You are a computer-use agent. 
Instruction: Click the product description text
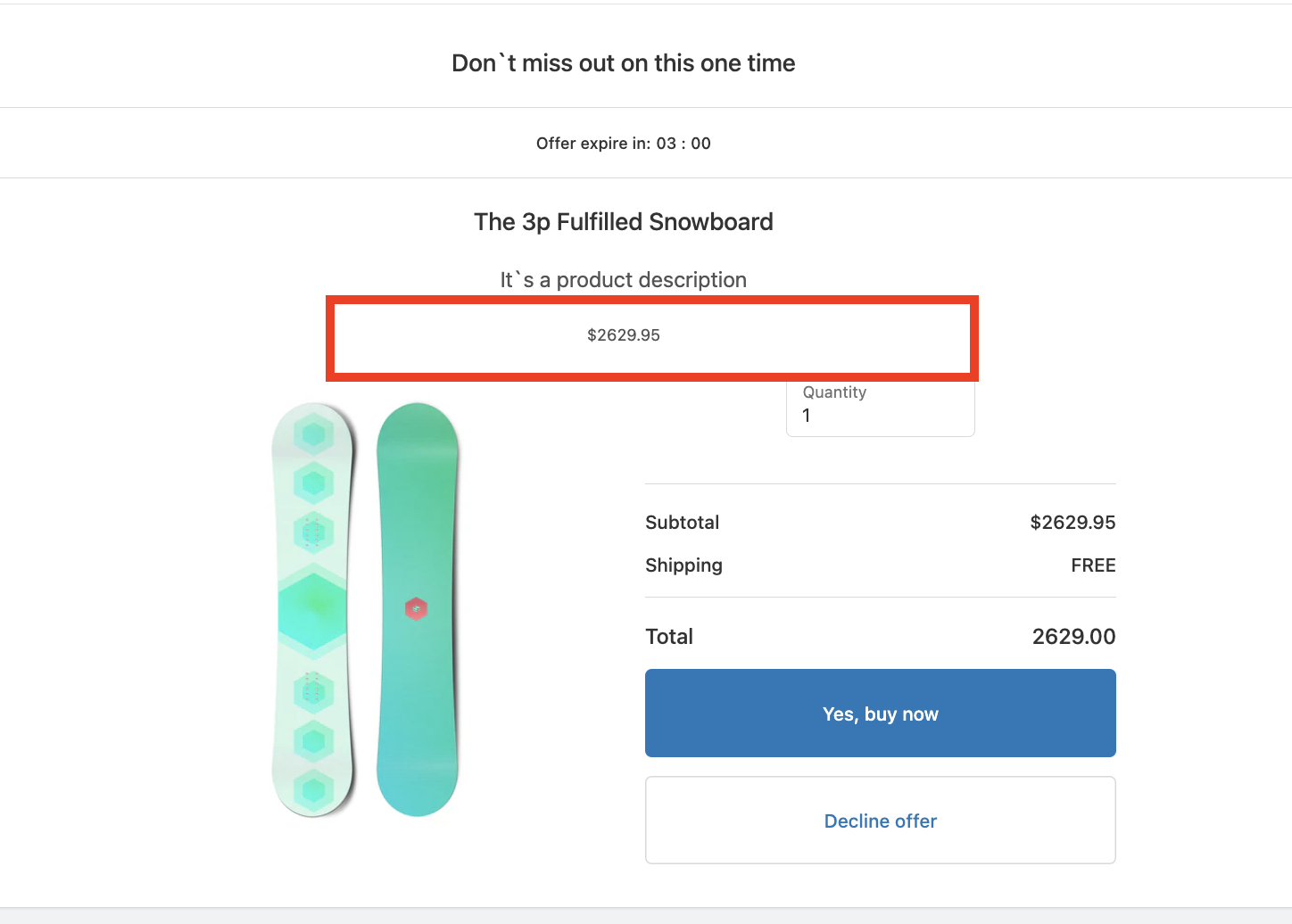[624, 280]
